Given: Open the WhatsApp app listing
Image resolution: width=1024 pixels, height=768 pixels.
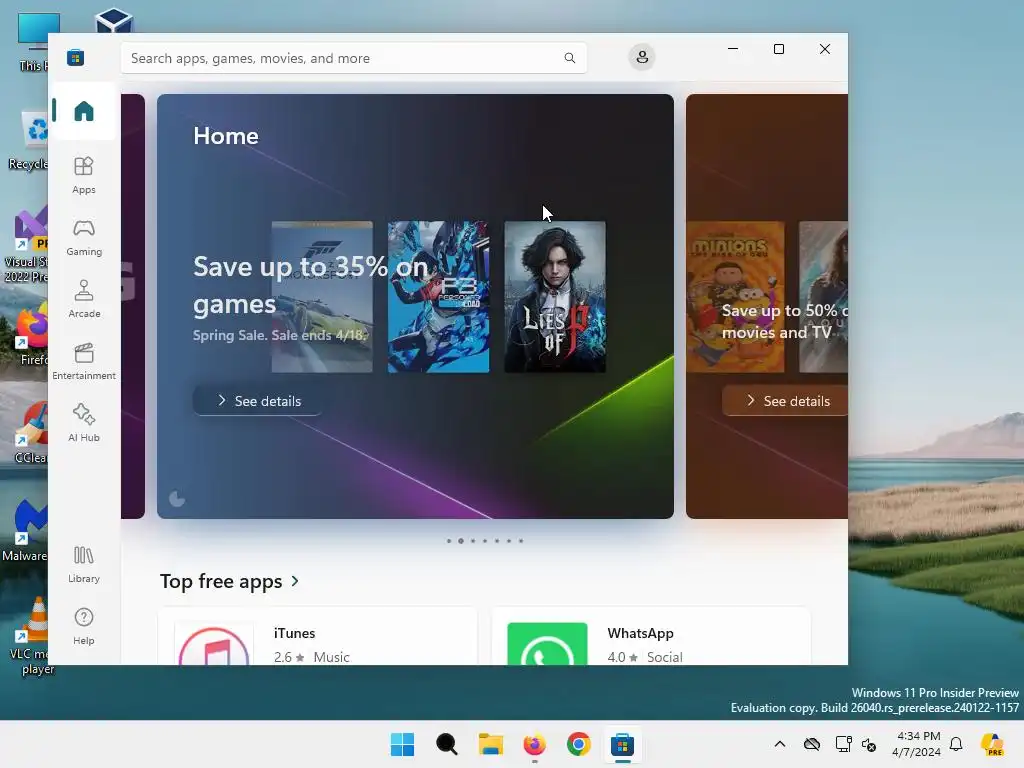Looking at the screenshot, I should point(651,637).
